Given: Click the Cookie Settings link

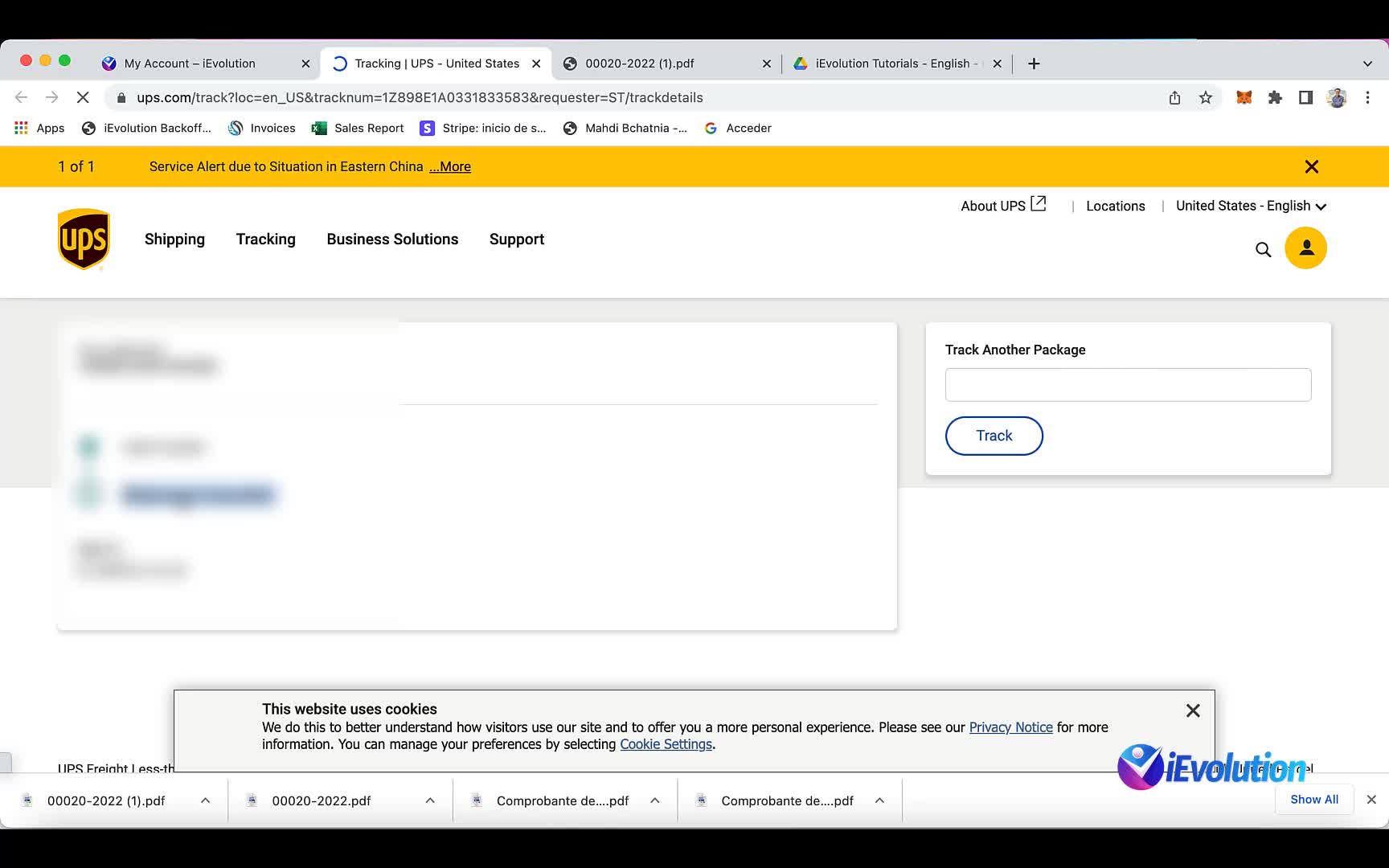Looking at the screenshot, I should (665, 744).
